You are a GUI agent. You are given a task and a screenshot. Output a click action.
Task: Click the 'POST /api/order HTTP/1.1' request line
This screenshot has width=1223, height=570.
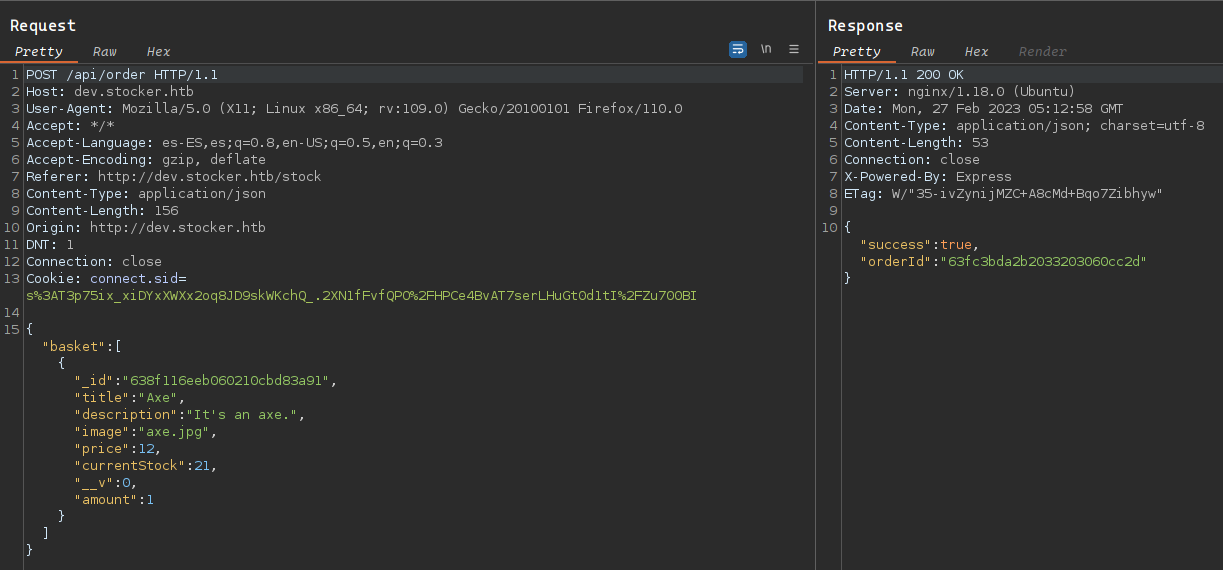tap(122, 75)
